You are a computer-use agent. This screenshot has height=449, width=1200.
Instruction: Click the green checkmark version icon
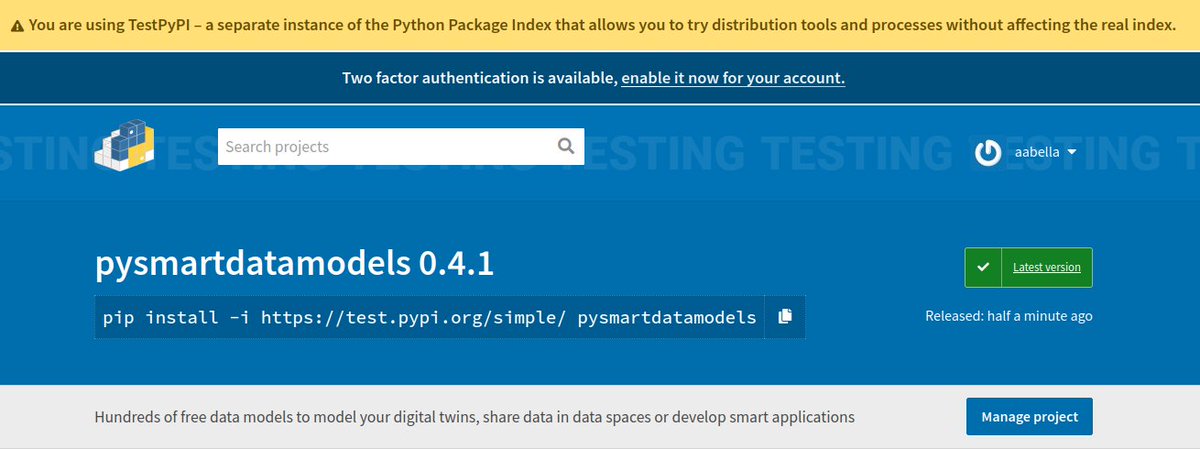click(x=983, y=268)
